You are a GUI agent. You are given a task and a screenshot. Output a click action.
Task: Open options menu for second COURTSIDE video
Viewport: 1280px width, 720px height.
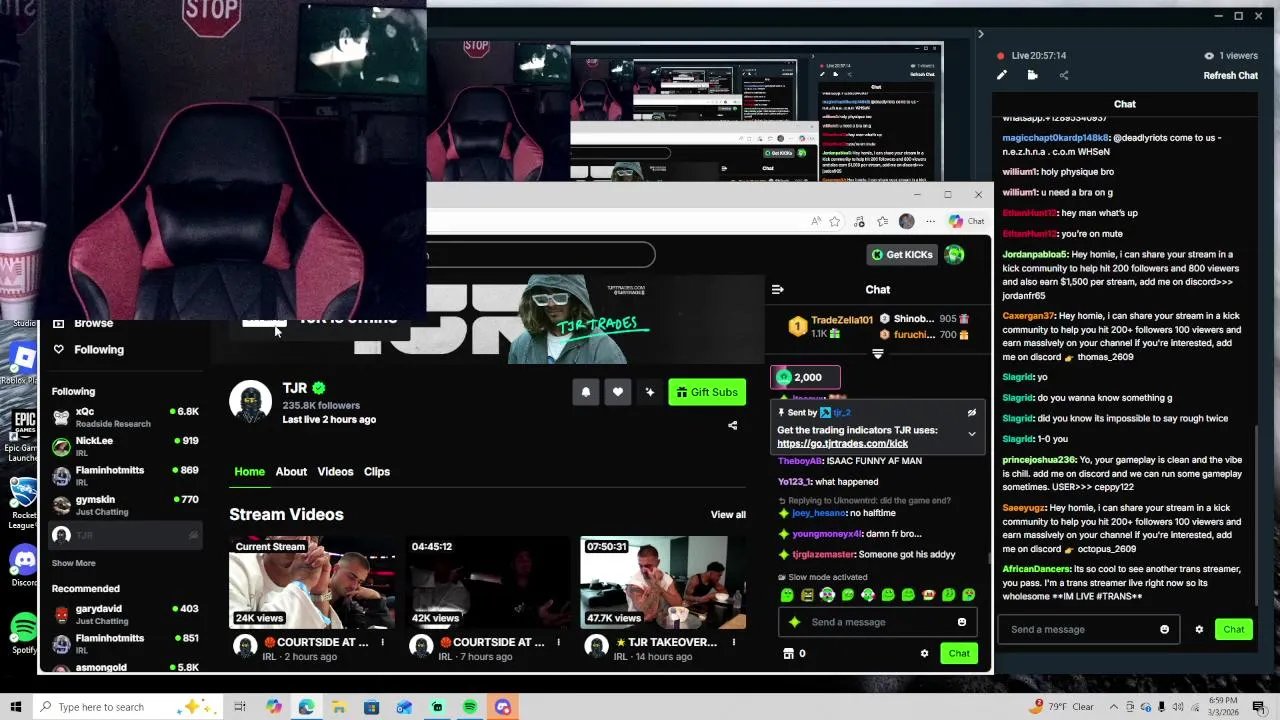click(x=558, y=642)
